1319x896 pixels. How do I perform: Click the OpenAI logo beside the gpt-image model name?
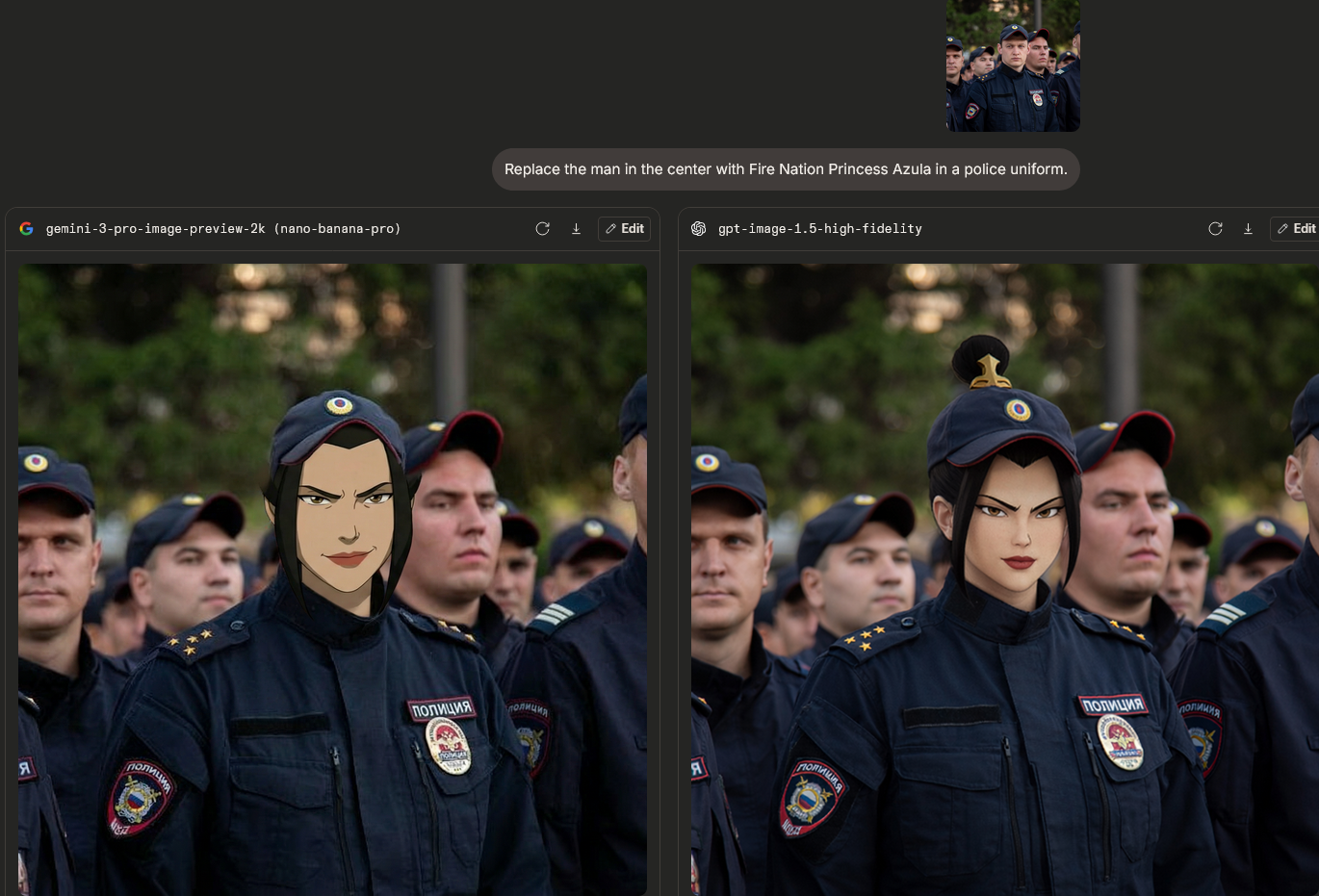(x=699, y=229)
